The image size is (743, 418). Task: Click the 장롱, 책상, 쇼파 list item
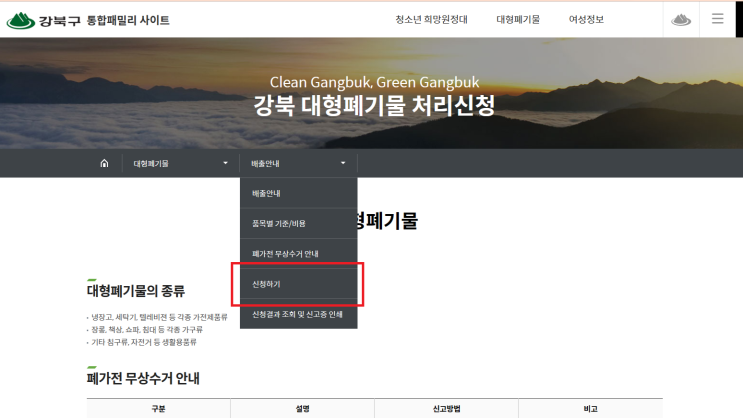tap(147, 329)
